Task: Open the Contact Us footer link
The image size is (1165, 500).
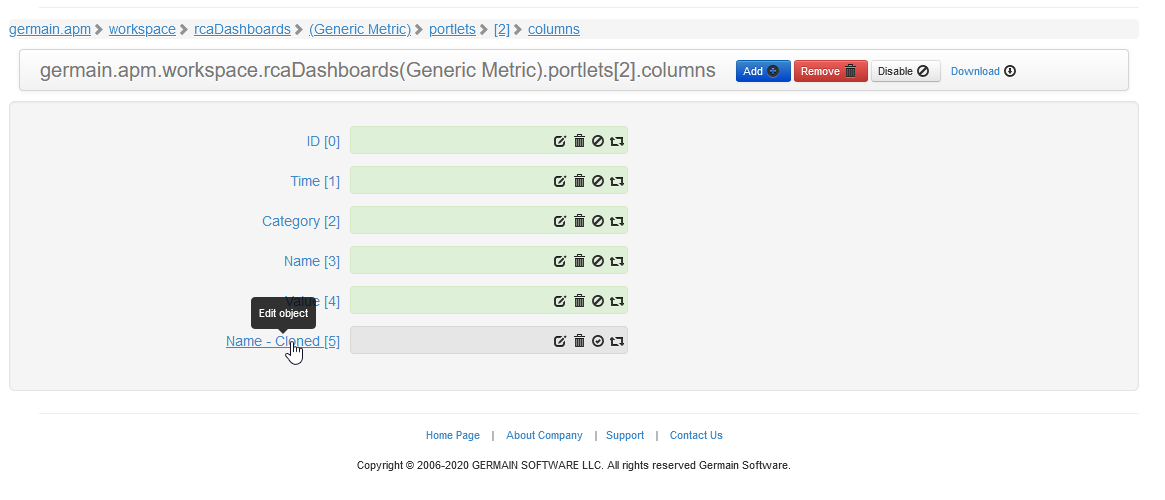Action: [x=696, y=435]
